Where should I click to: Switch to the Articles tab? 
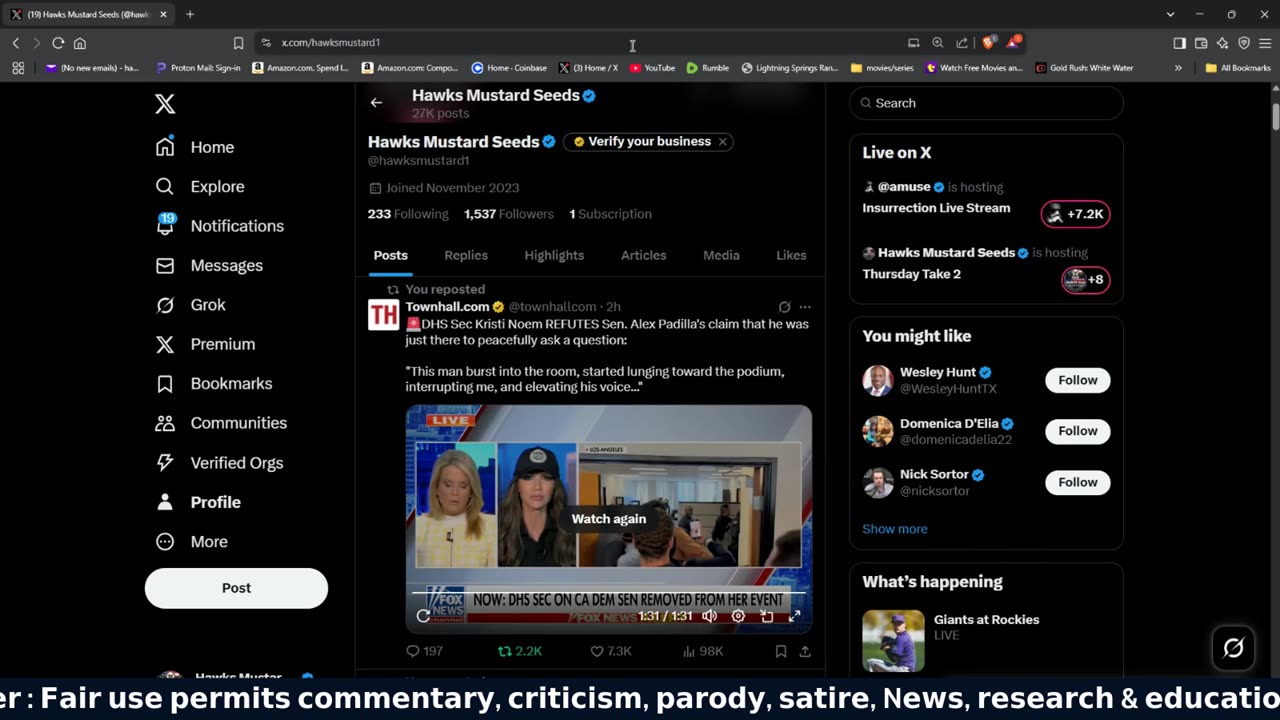(x=643, y=255)
